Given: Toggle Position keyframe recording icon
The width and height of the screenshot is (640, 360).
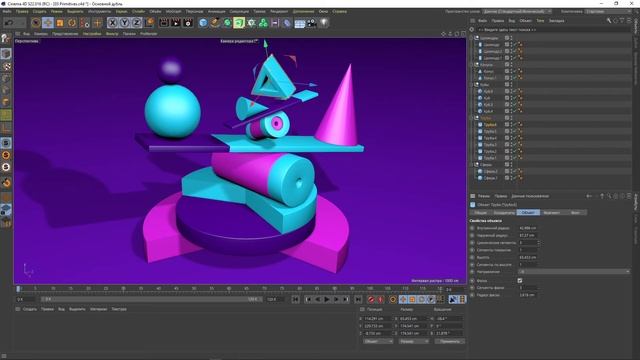Looking at the screenshot, I should pyautogui.click(x=403, y=300).
